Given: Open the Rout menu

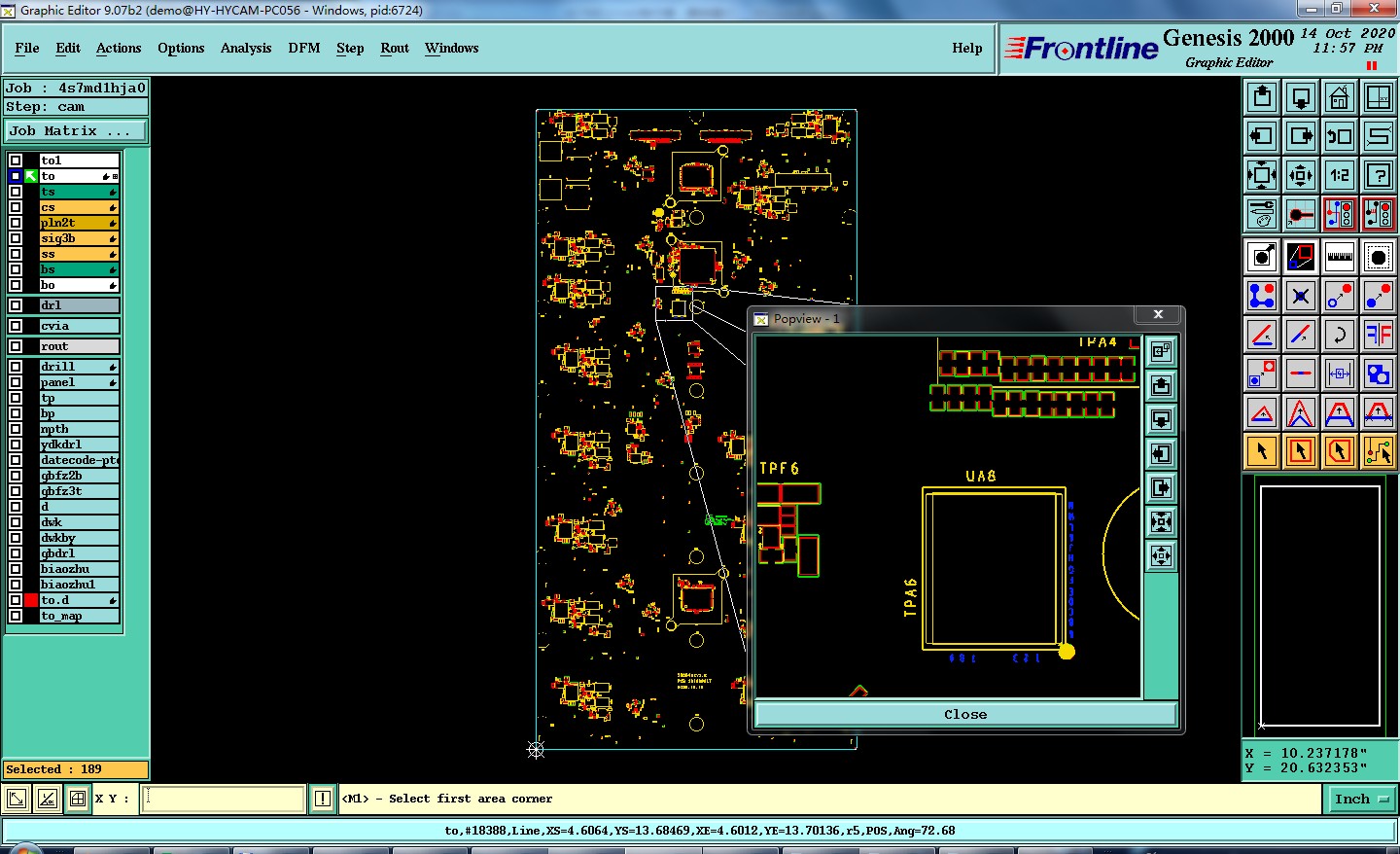Looking at the screenshot, I should [395, 49].
